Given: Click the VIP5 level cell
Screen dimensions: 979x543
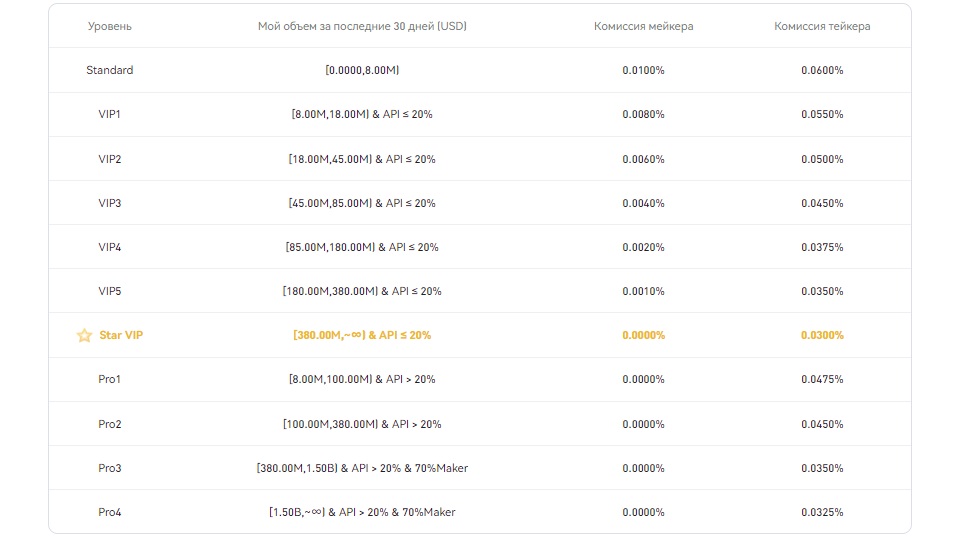Looking at the screenshot, I should click(110, 291).
